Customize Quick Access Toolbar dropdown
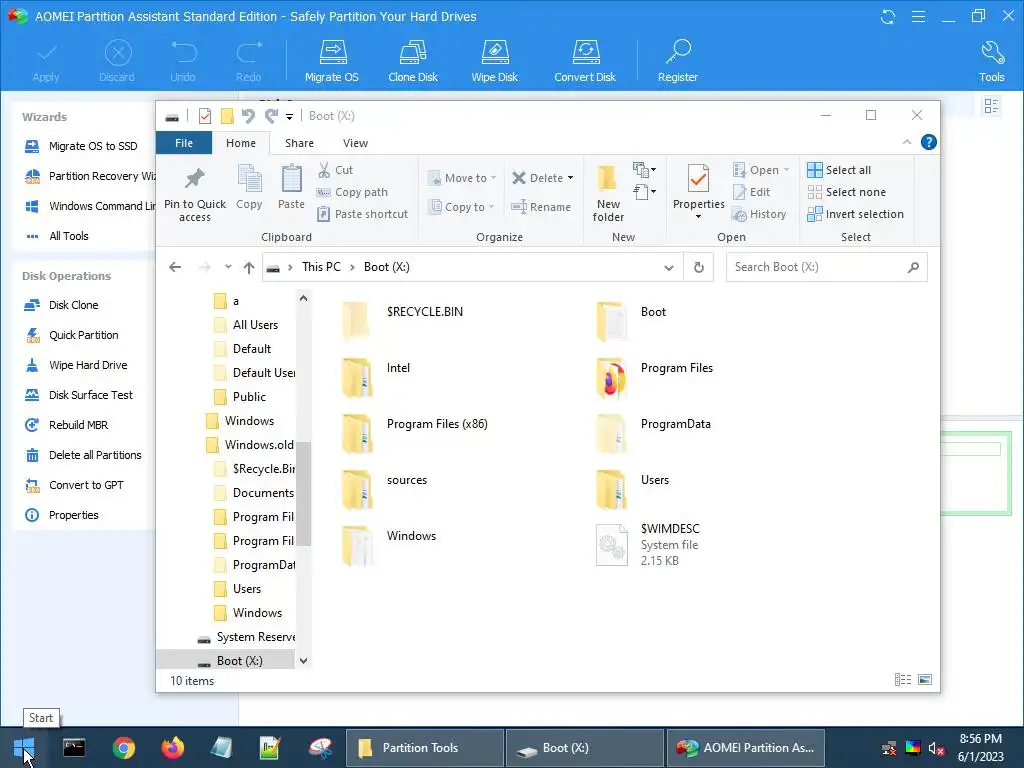 pyautogui.click(x=289, y=117)
